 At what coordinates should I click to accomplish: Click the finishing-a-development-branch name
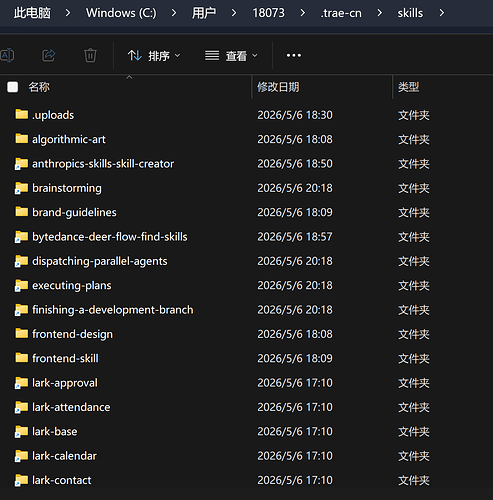113,310
